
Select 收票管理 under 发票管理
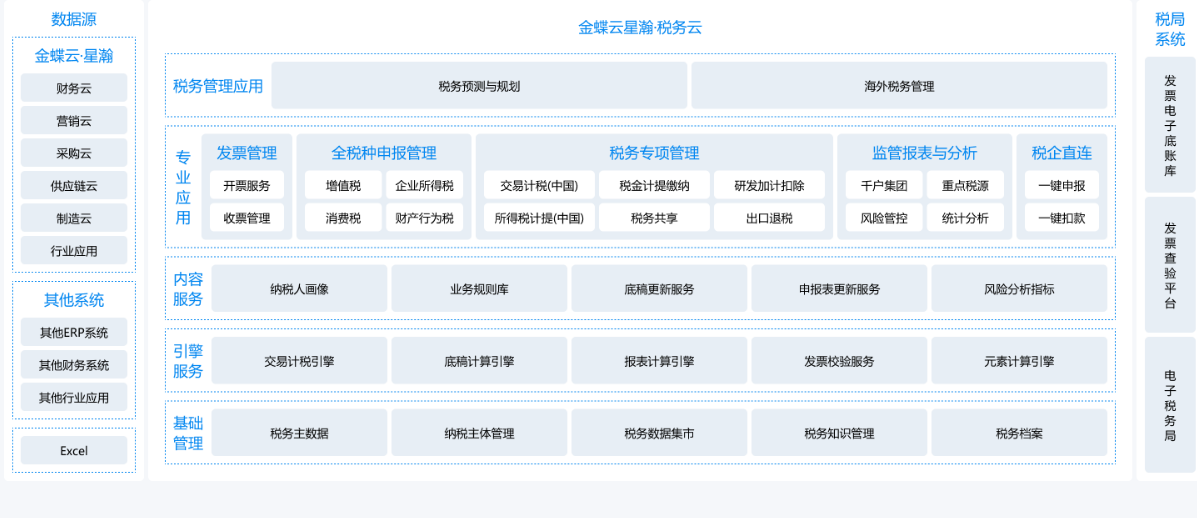(x=247, y=218)
